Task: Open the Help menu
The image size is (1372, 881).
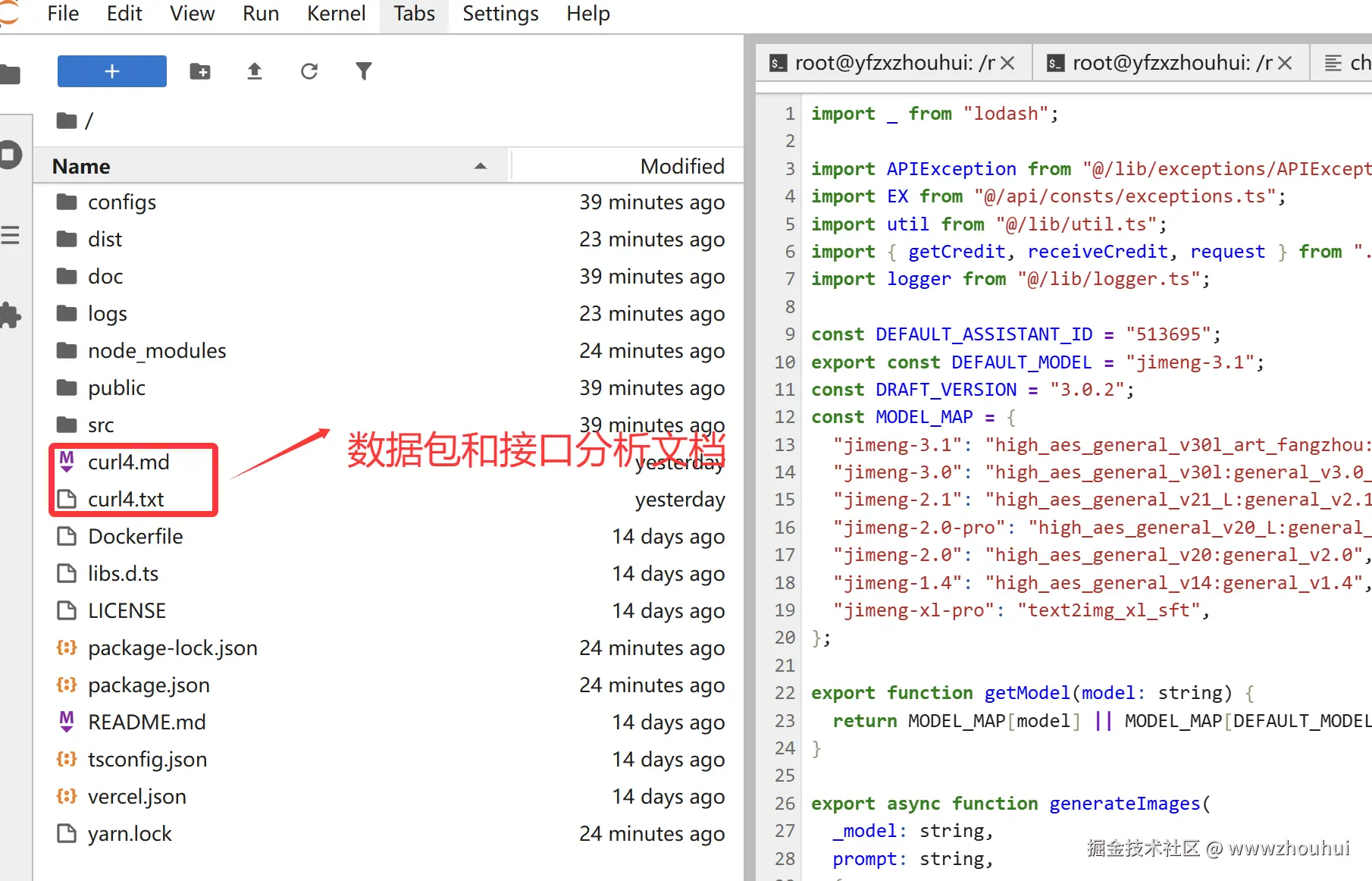Action: [588, 14]
